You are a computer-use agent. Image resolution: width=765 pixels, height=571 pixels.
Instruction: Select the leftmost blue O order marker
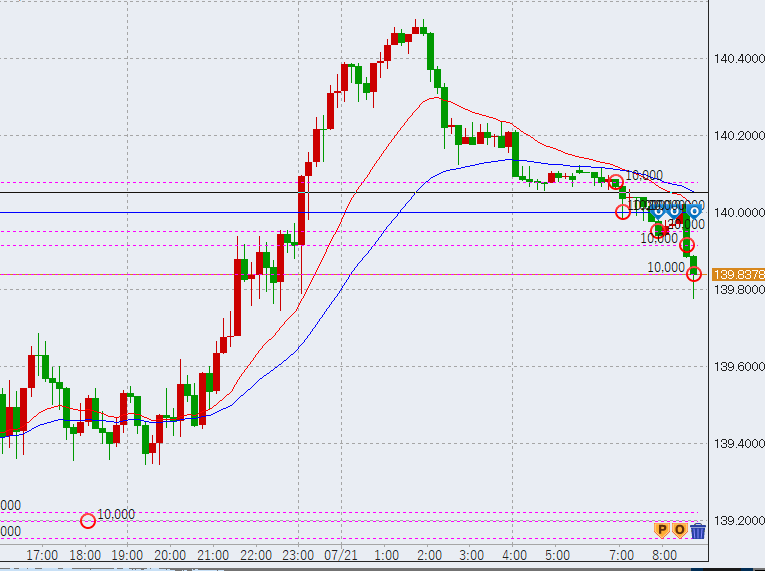point(658,210)
